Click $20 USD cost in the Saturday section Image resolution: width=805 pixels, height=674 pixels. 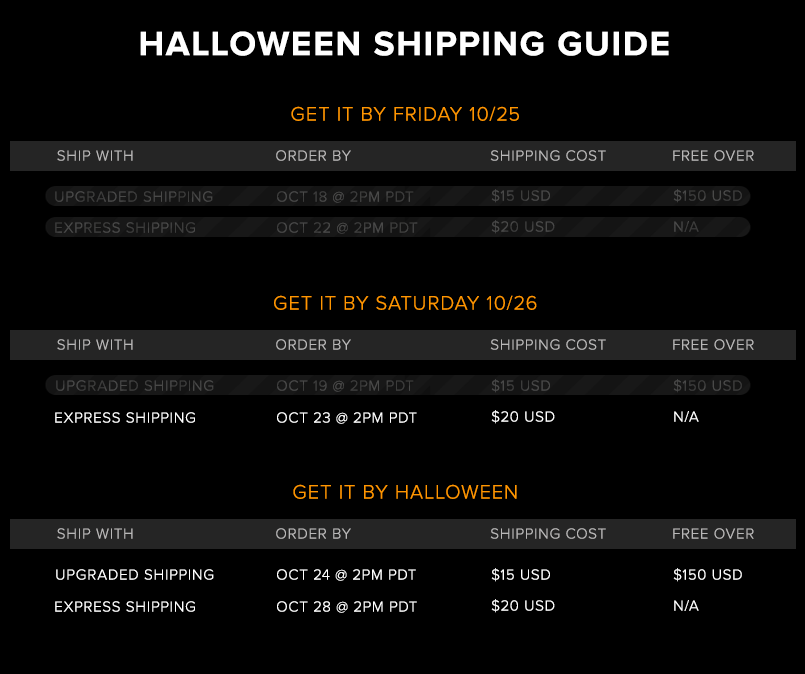(523, 416)
